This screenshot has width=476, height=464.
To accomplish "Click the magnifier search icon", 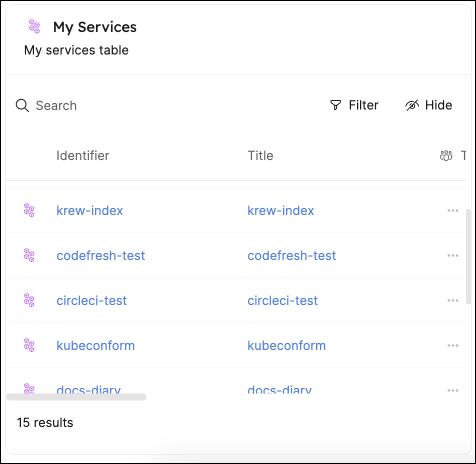I will 22,106.
